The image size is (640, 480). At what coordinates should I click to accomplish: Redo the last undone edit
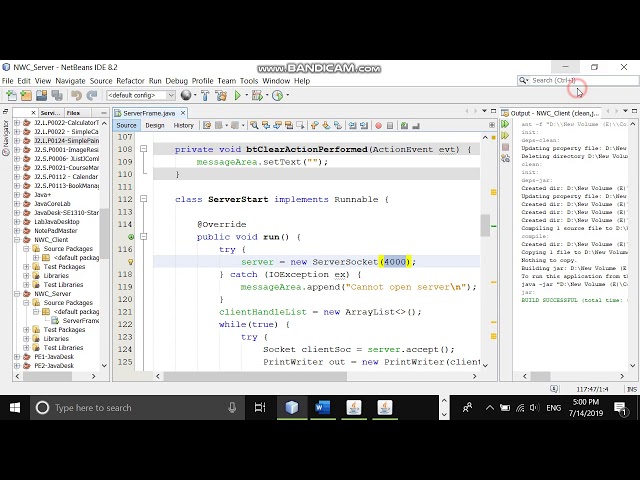(x=92, y=96)
